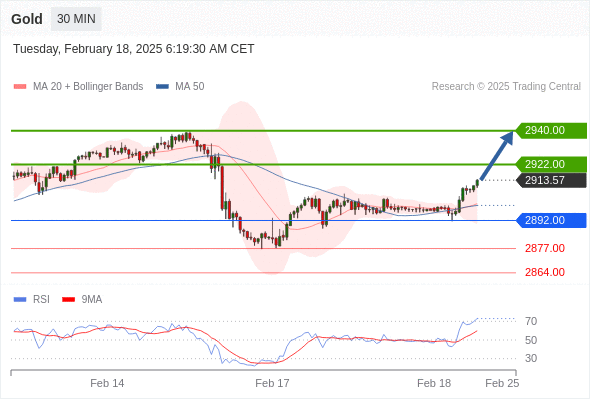590x400 pixels.
Task: Click the 2892.00 pivot price tag
Action: [x=551, y=221]
